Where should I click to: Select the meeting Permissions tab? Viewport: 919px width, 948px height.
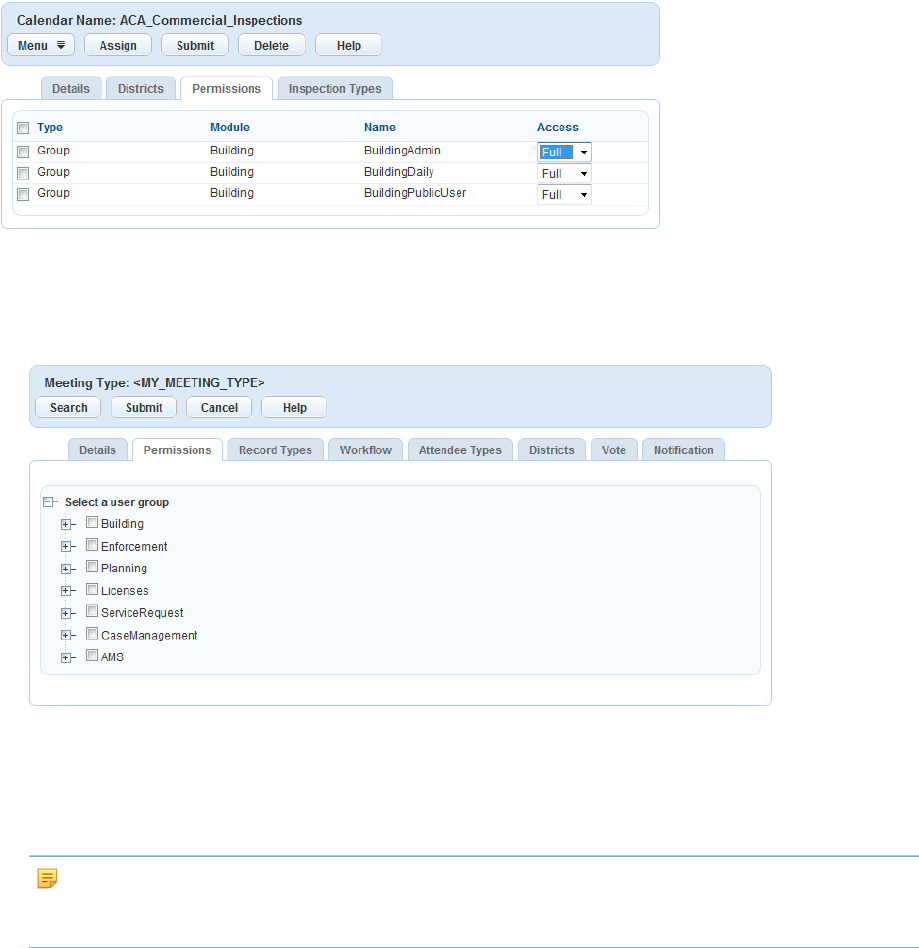click(177, 450)
